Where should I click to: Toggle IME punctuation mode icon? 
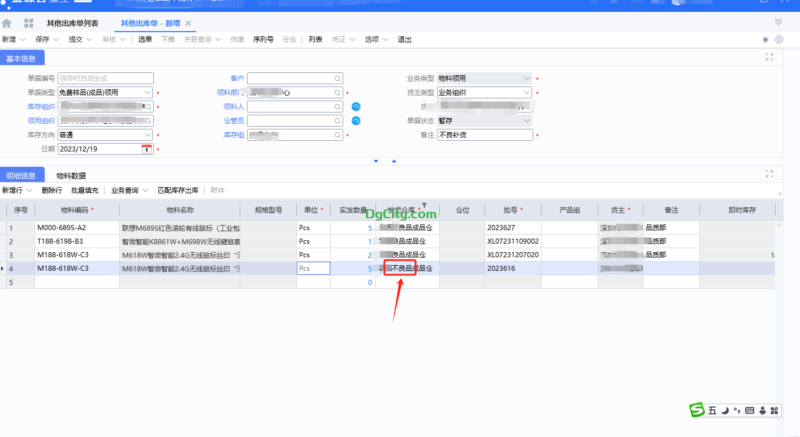pos(737,410)
